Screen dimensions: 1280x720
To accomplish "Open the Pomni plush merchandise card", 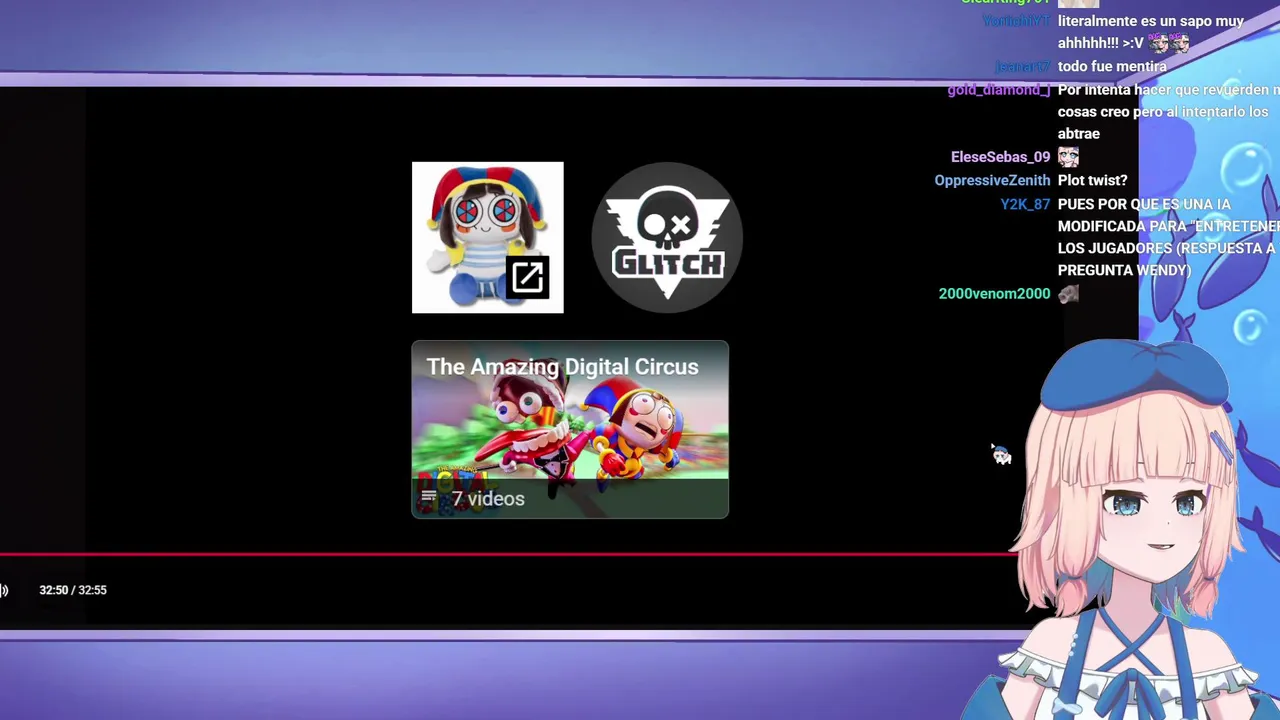I will point(487,237).
